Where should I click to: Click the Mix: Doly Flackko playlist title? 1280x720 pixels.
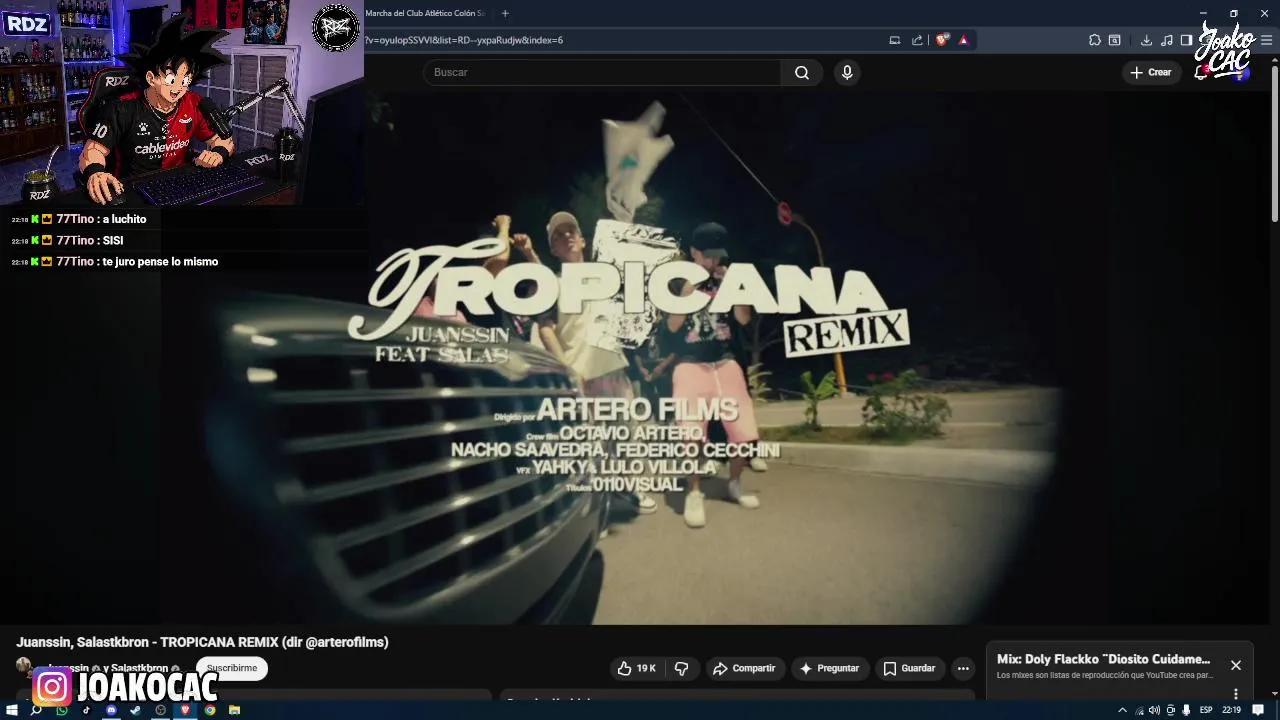coord(1103,659)
